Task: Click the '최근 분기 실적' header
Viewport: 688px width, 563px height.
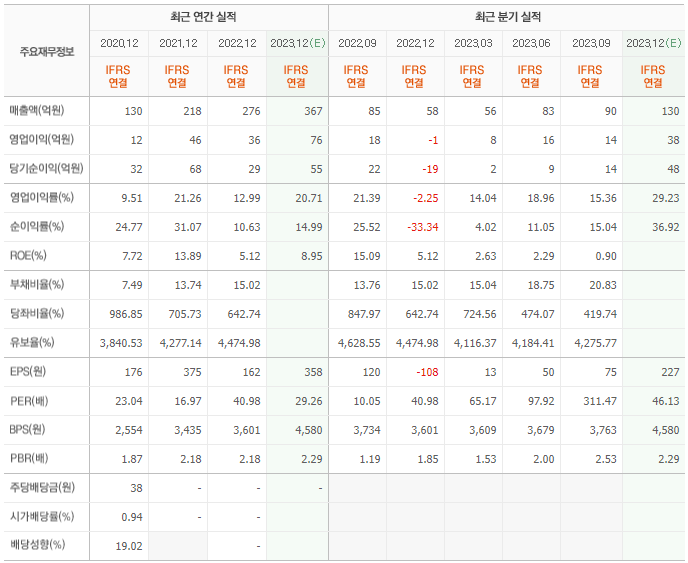Action: click(508, 17)
